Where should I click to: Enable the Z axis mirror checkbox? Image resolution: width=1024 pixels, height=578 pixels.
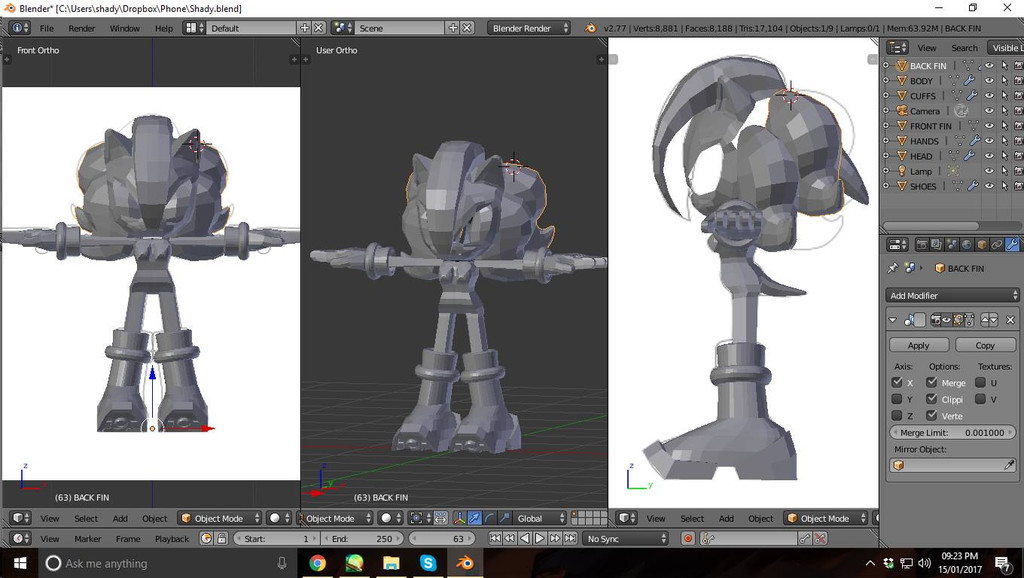(x=897, y=415)
